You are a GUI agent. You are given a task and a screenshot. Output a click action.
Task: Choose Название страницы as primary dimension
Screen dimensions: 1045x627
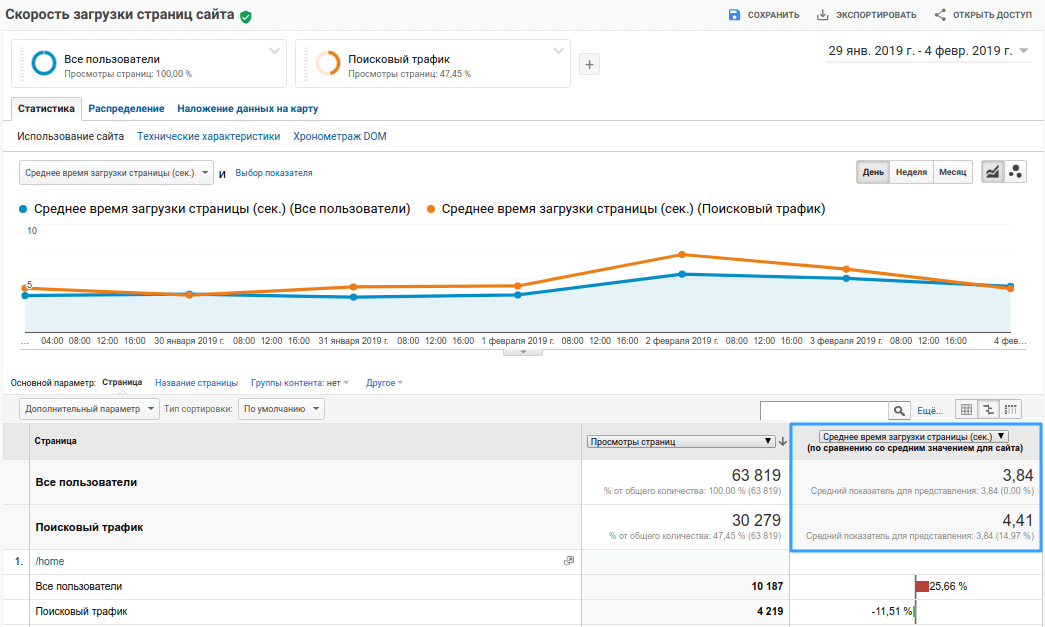tap(197, 383)
